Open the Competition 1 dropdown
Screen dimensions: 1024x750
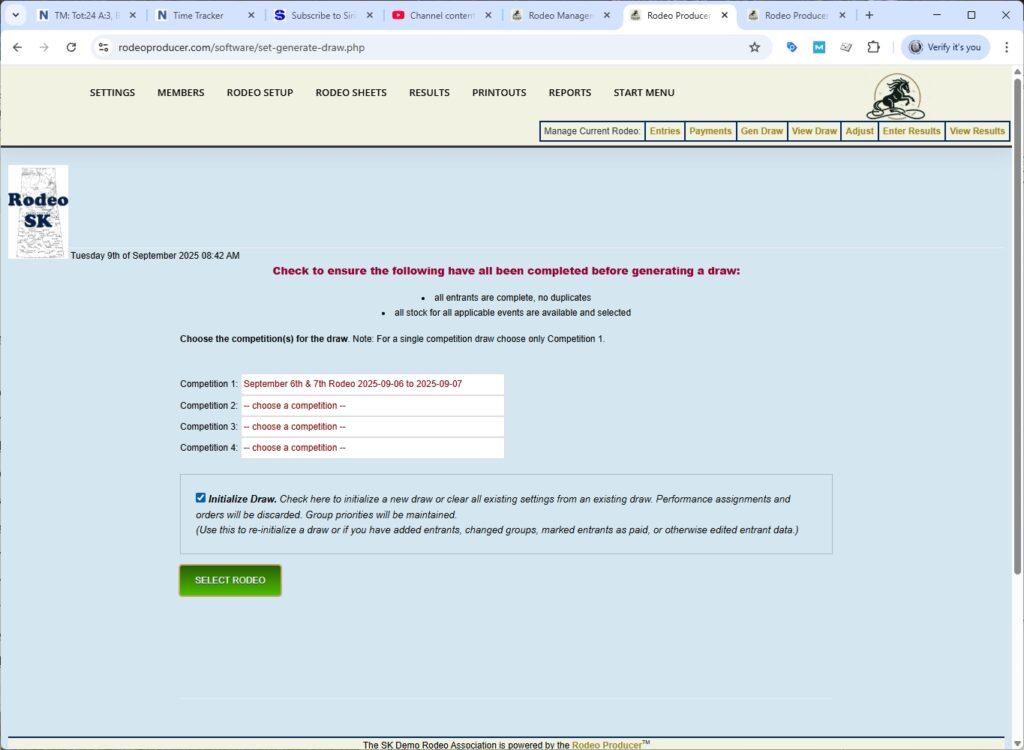click(372, 384)
